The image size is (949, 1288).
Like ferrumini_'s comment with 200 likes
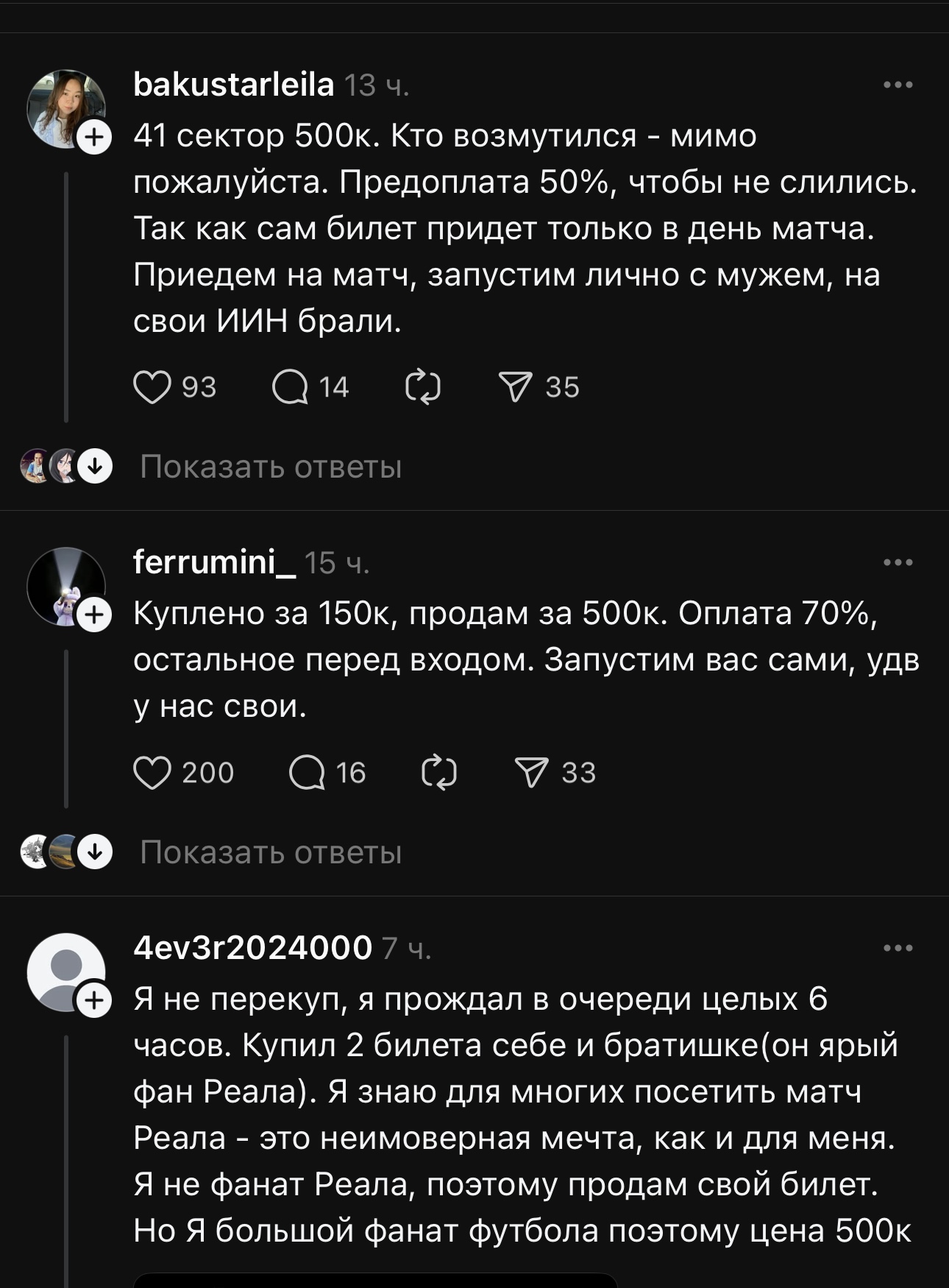click(155, 771)
